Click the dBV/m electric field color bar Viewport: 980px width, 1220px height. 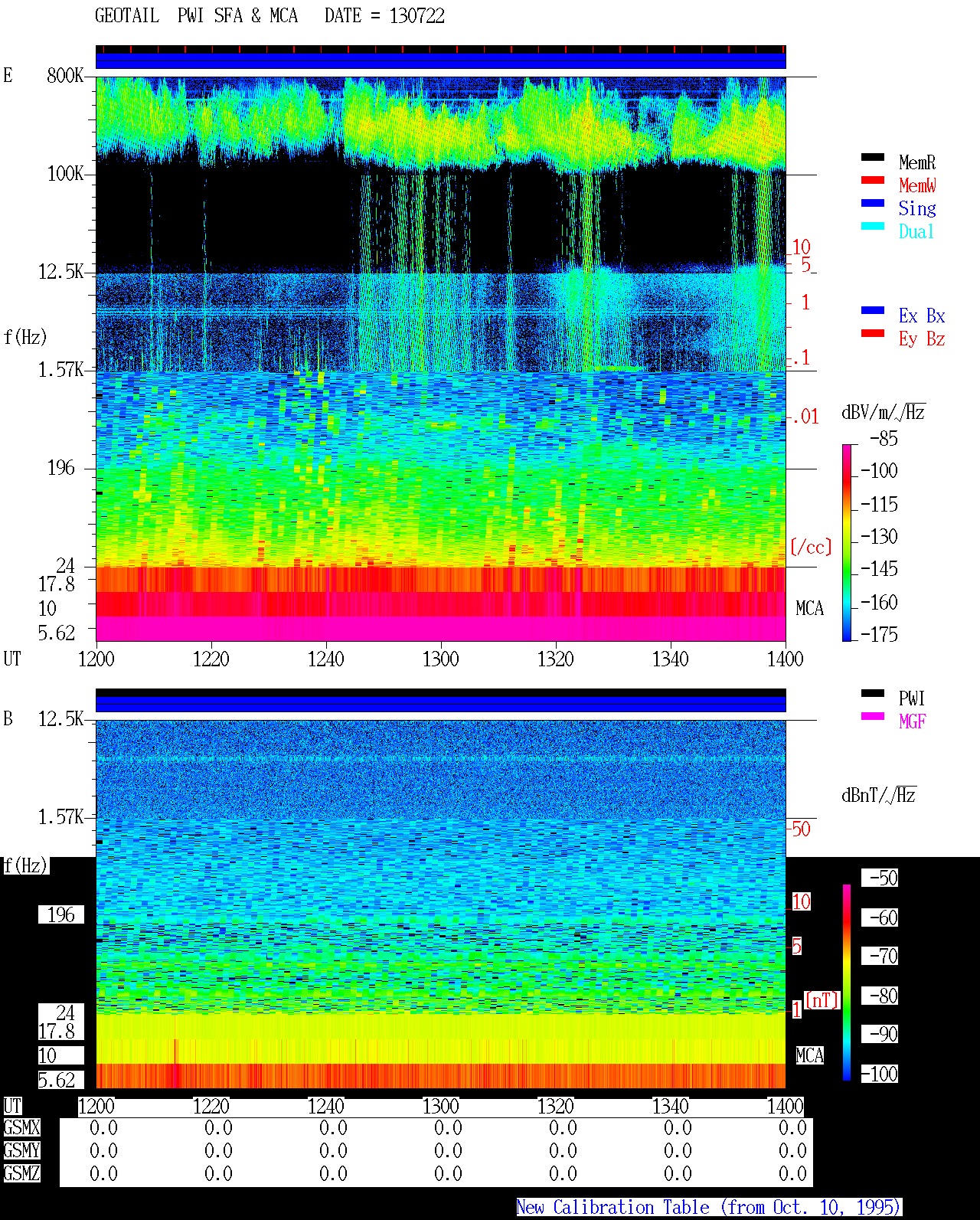point(846,542)
